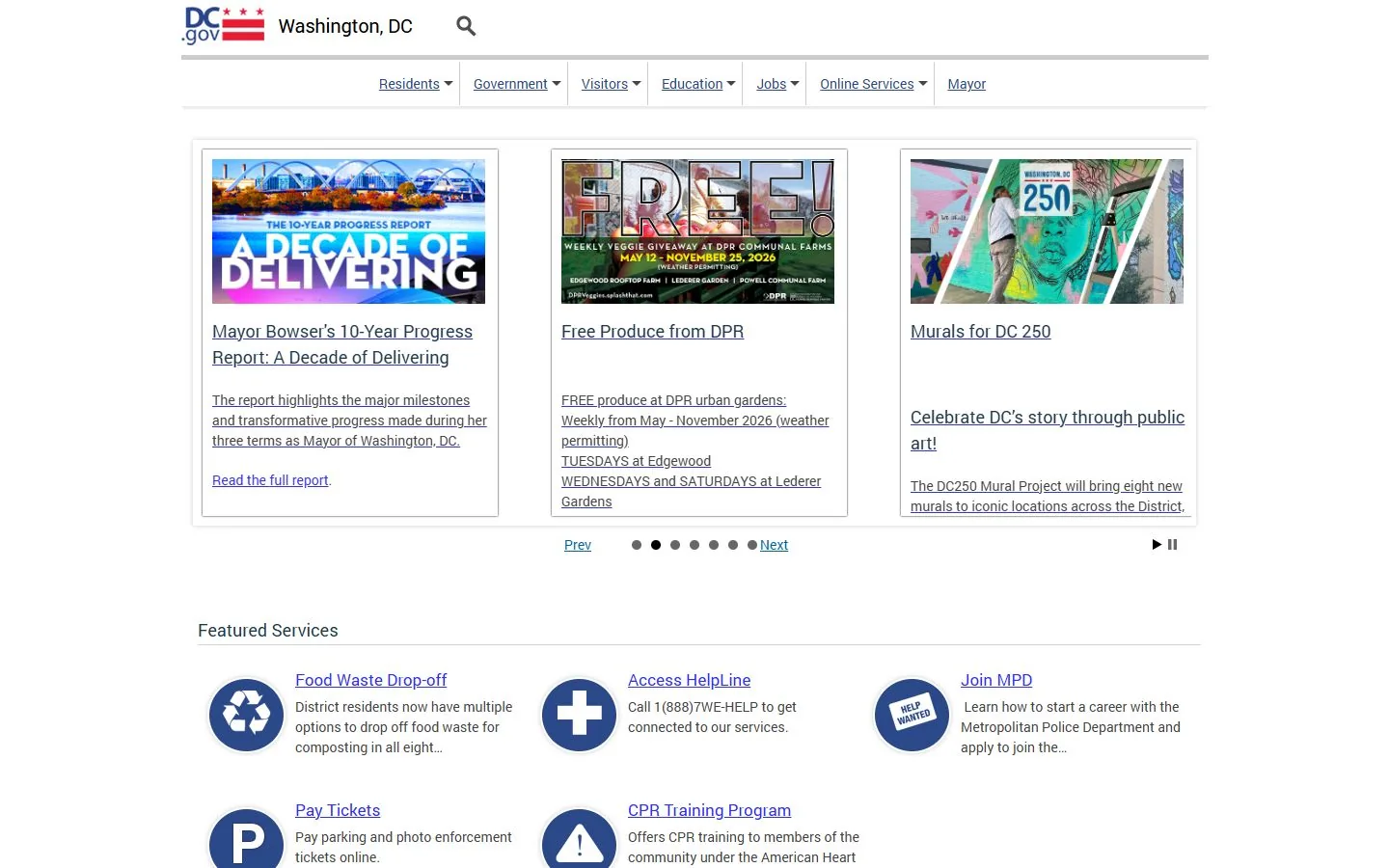Select the seventh carousel page dot
Viewport: 1389px width, 868px height.
point(752,545)
